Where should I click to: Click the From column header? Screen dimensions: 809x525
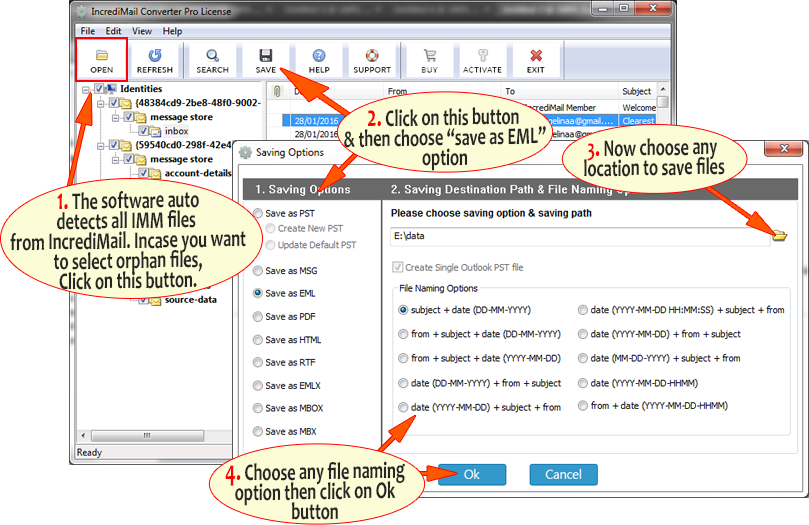397,91
